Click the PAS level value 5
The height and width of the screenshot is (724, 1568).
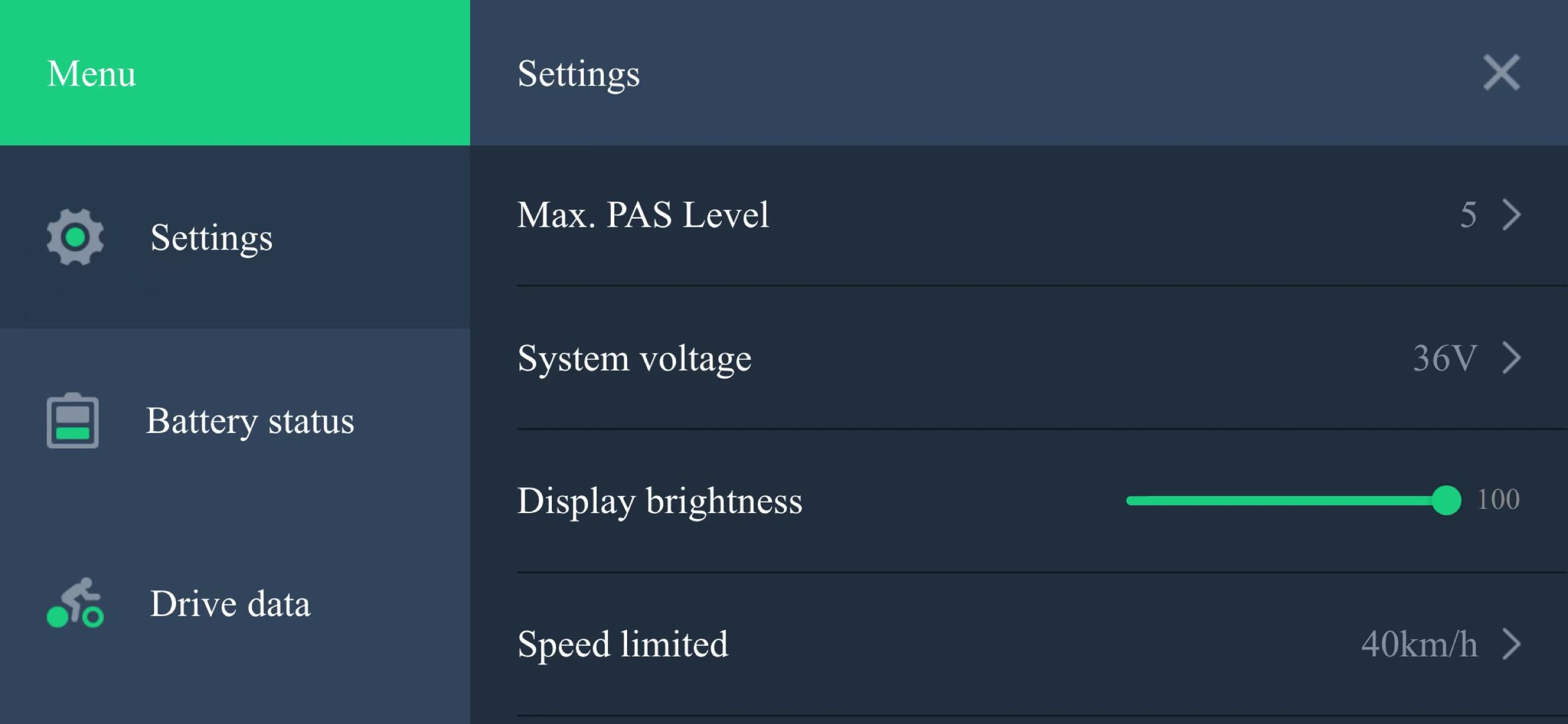tap(1468, 215)
